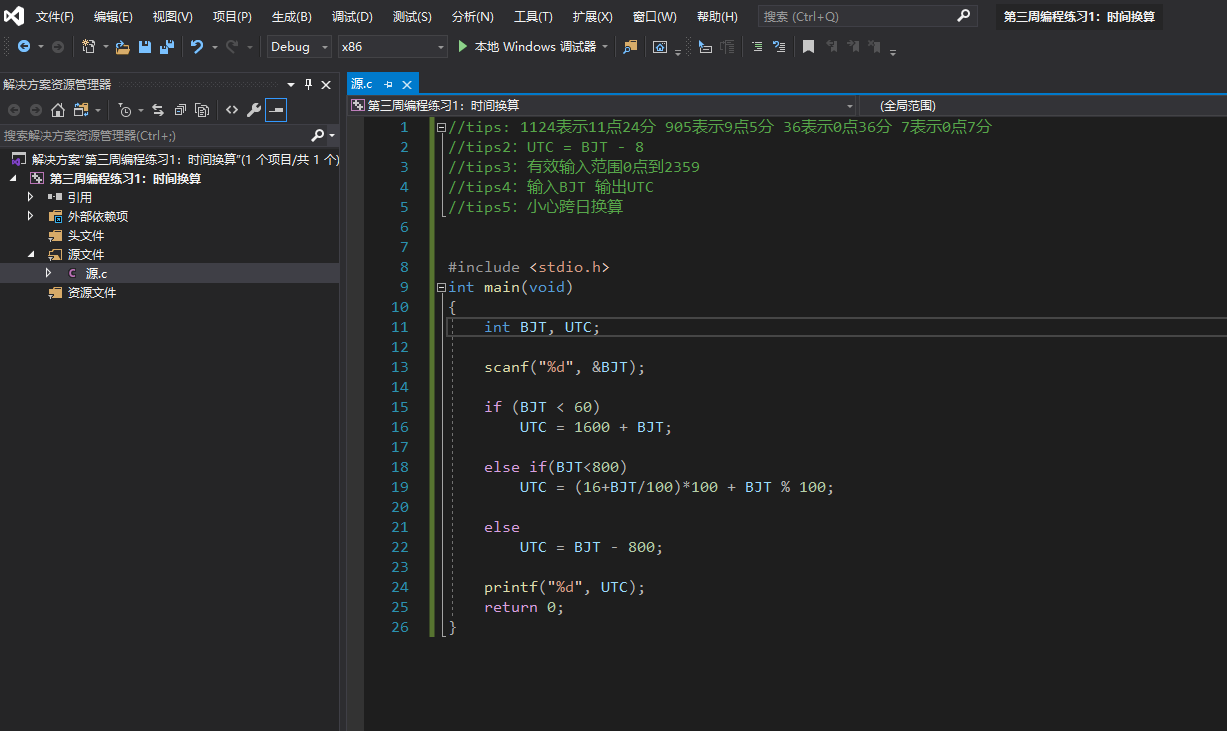The width and height of the screenshot is (1227, 731).
Task: Click Collapse All icon in Solution Explorer
Action: point(180,110)
